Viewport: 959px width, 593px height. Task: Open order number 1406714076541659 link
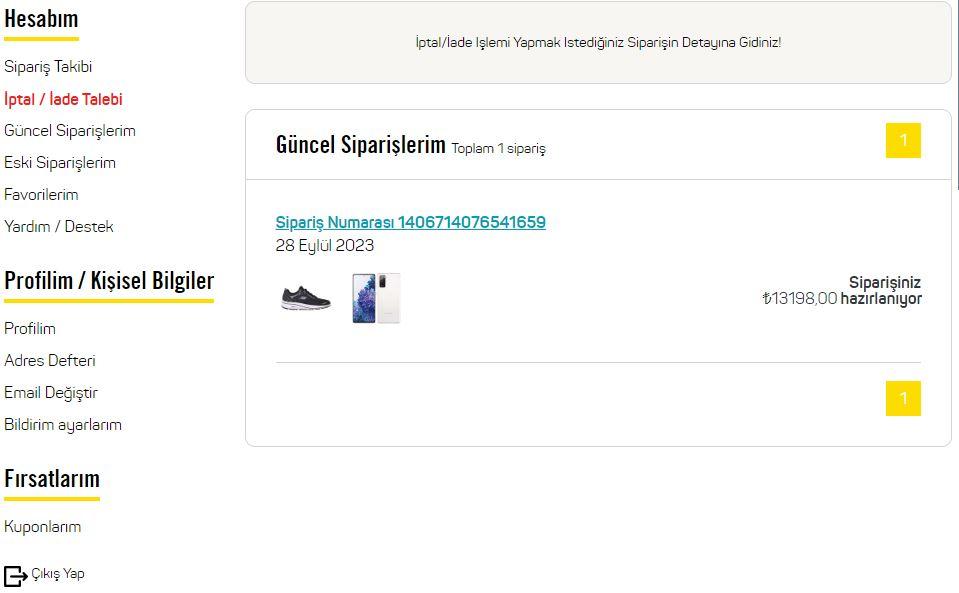click(x=410, y=222)
